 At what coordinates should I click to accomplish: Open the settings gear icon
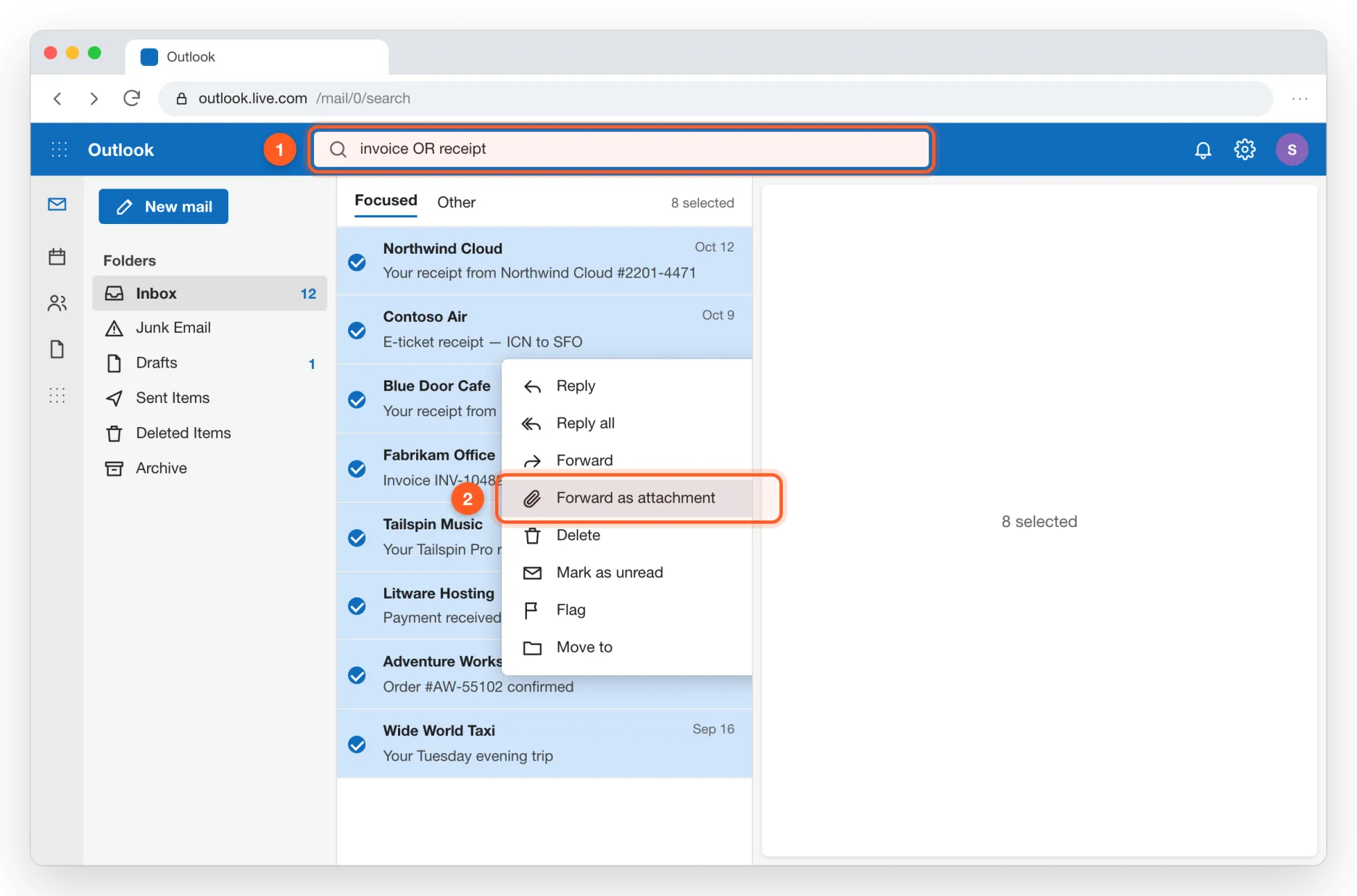1245,149
